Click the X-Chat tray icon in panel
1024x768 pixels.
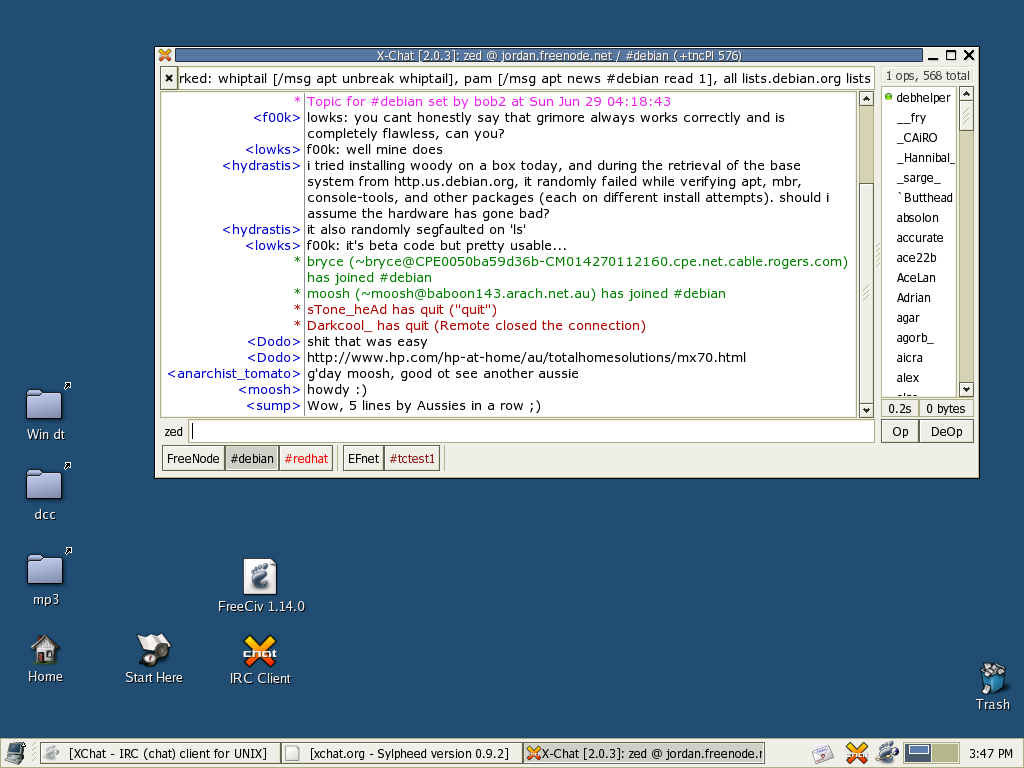856,753
